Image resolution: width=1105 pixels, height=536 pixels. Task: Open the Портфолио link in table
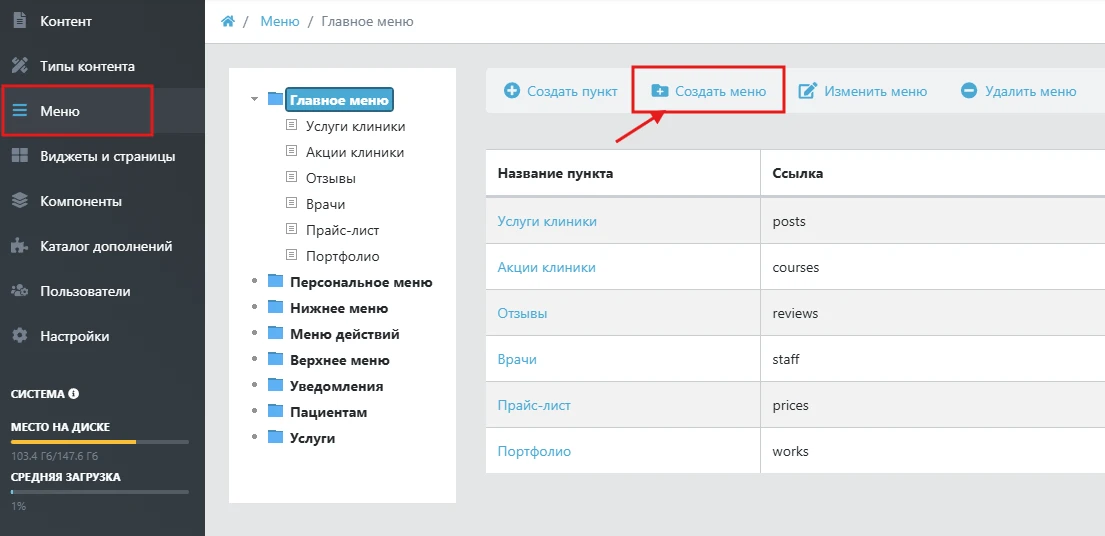534,451
